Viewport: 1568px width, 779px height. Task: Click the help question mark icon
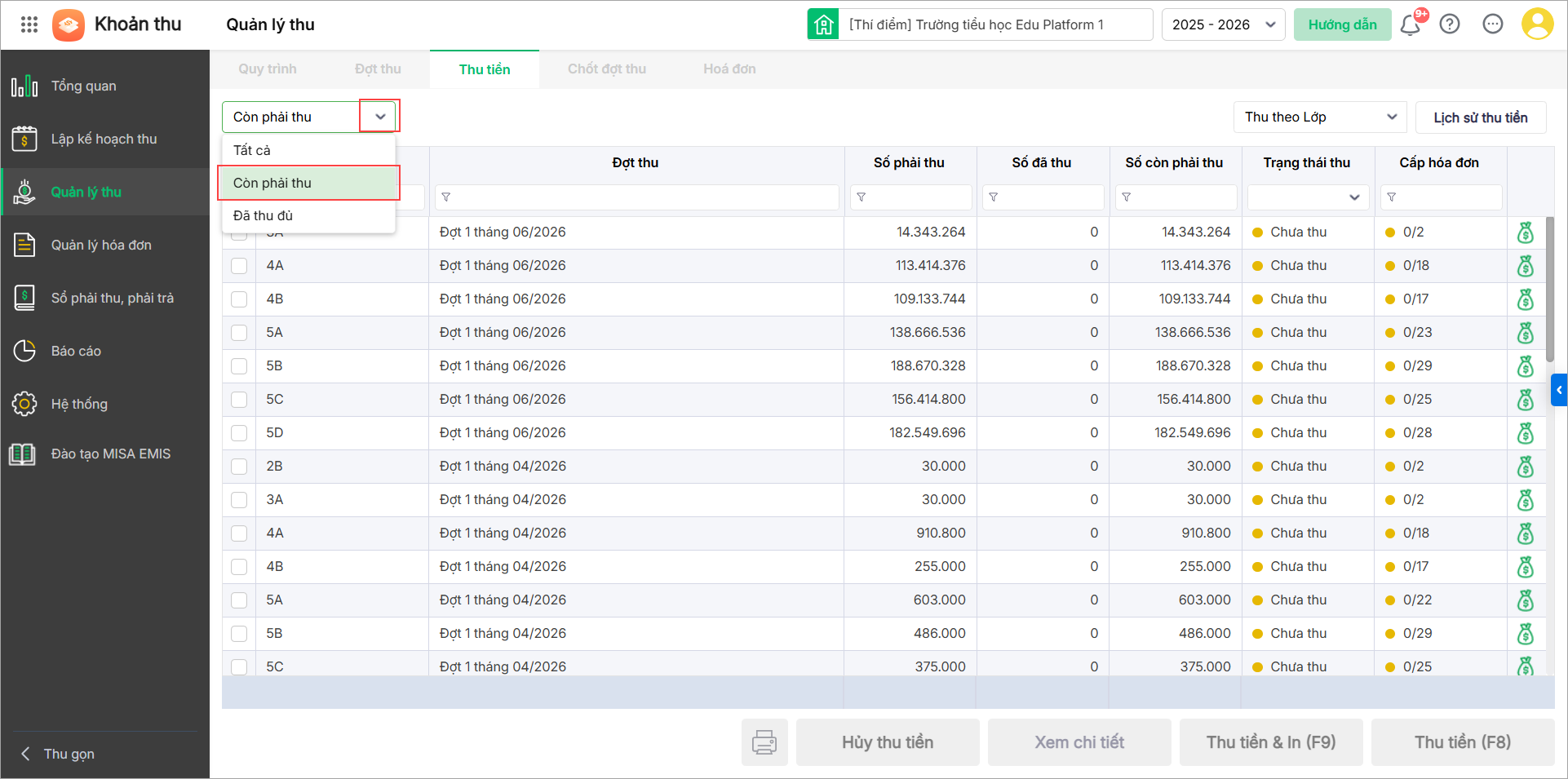(1450, 24)
